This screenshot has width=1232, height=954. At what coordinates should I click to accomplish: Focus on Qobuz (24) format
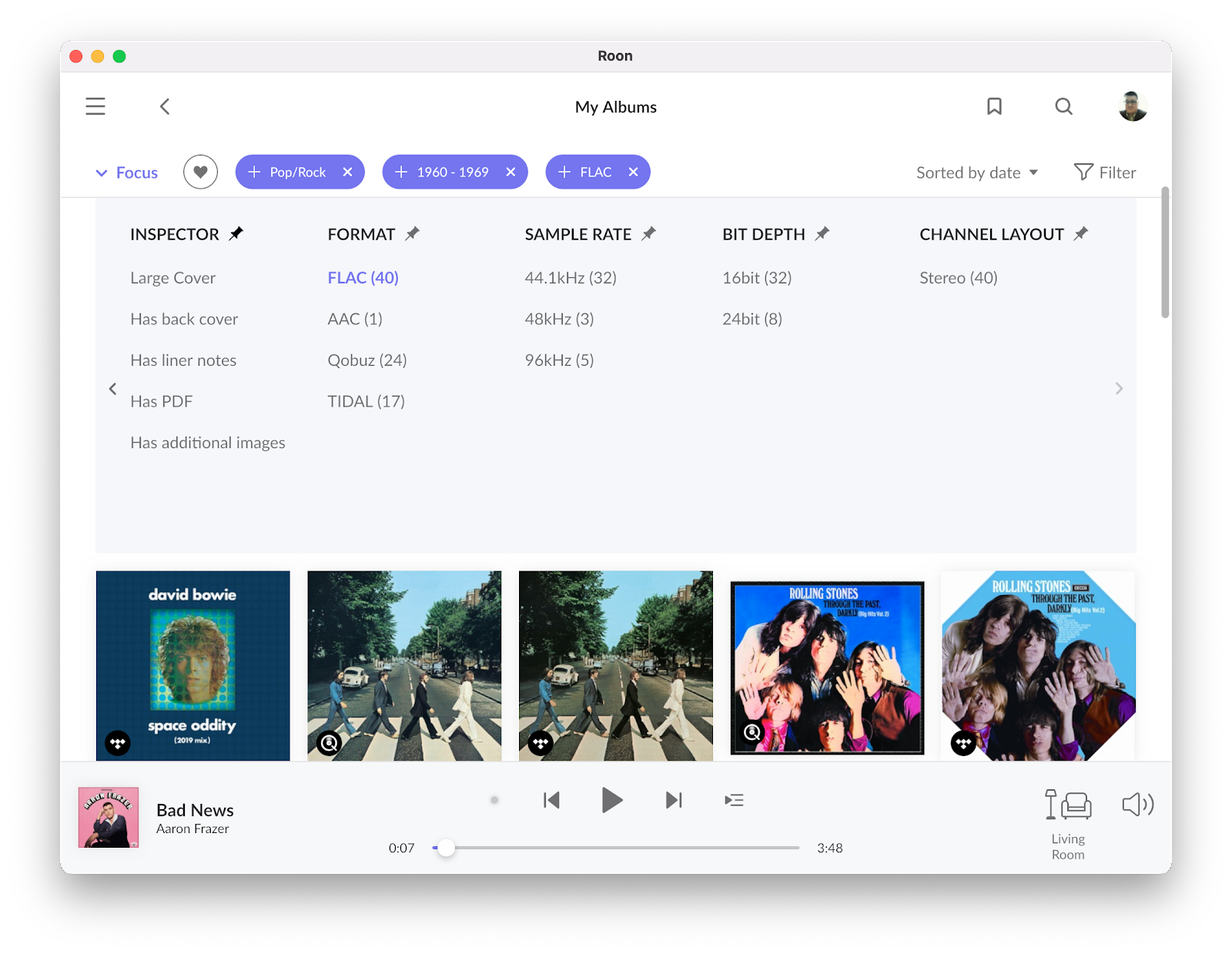[x=367, y=360]
